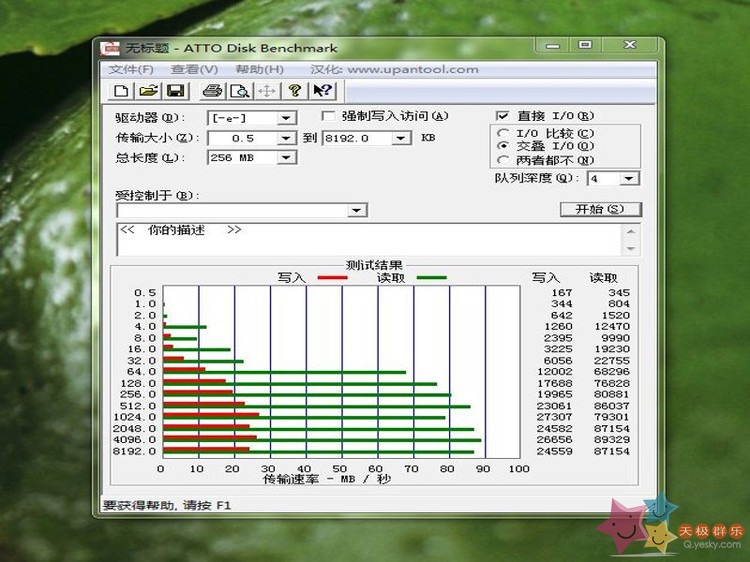Viewport: 750px width, 562px height.
Task: Click 汉化: www.upantool.com text in menu bar
Action: 395,69
